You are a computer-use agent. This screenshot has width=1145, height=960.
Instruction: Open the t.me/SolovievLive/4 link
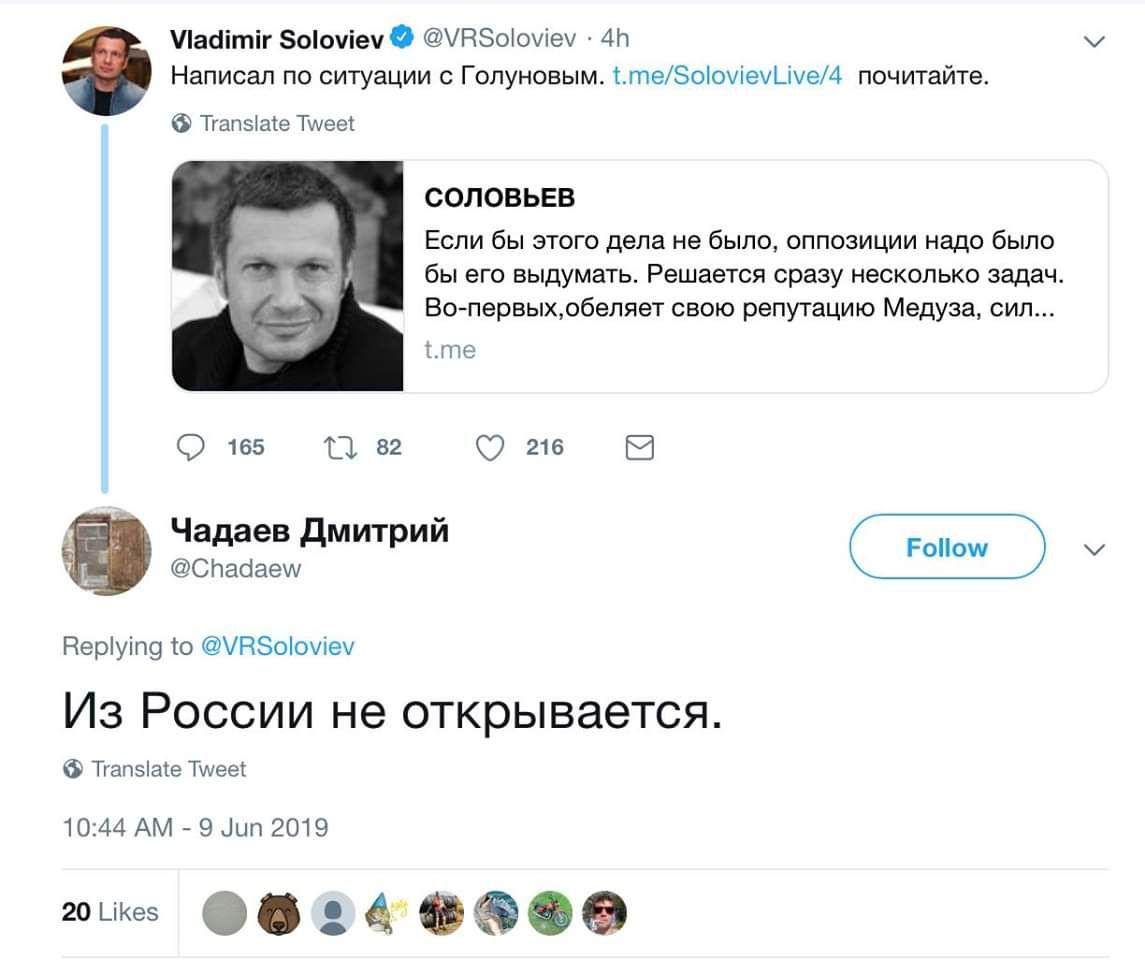tap(726, 76)
